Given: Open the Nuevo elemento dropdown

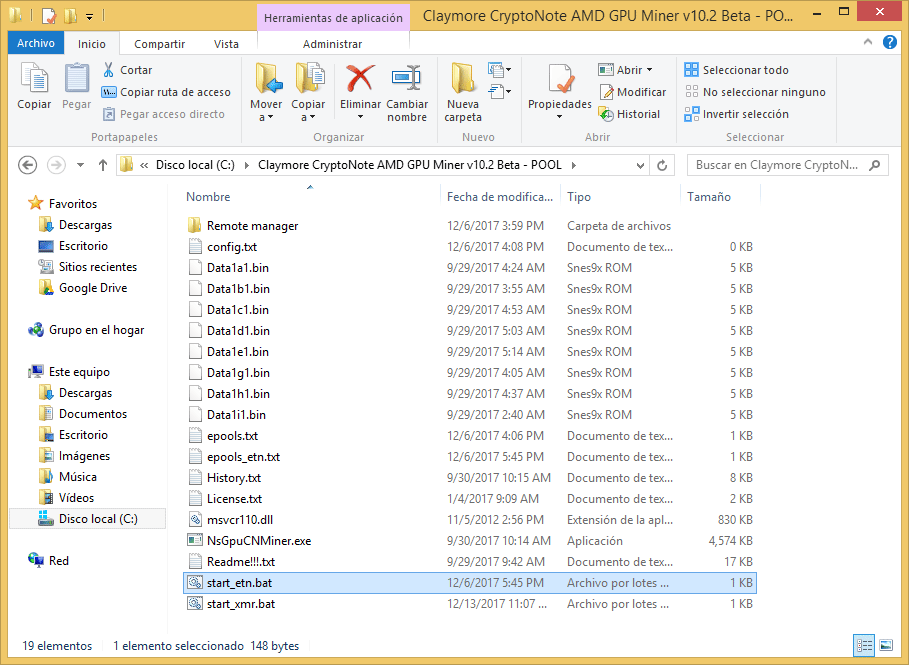Looking at the screenshot, I should coord(500,70).
